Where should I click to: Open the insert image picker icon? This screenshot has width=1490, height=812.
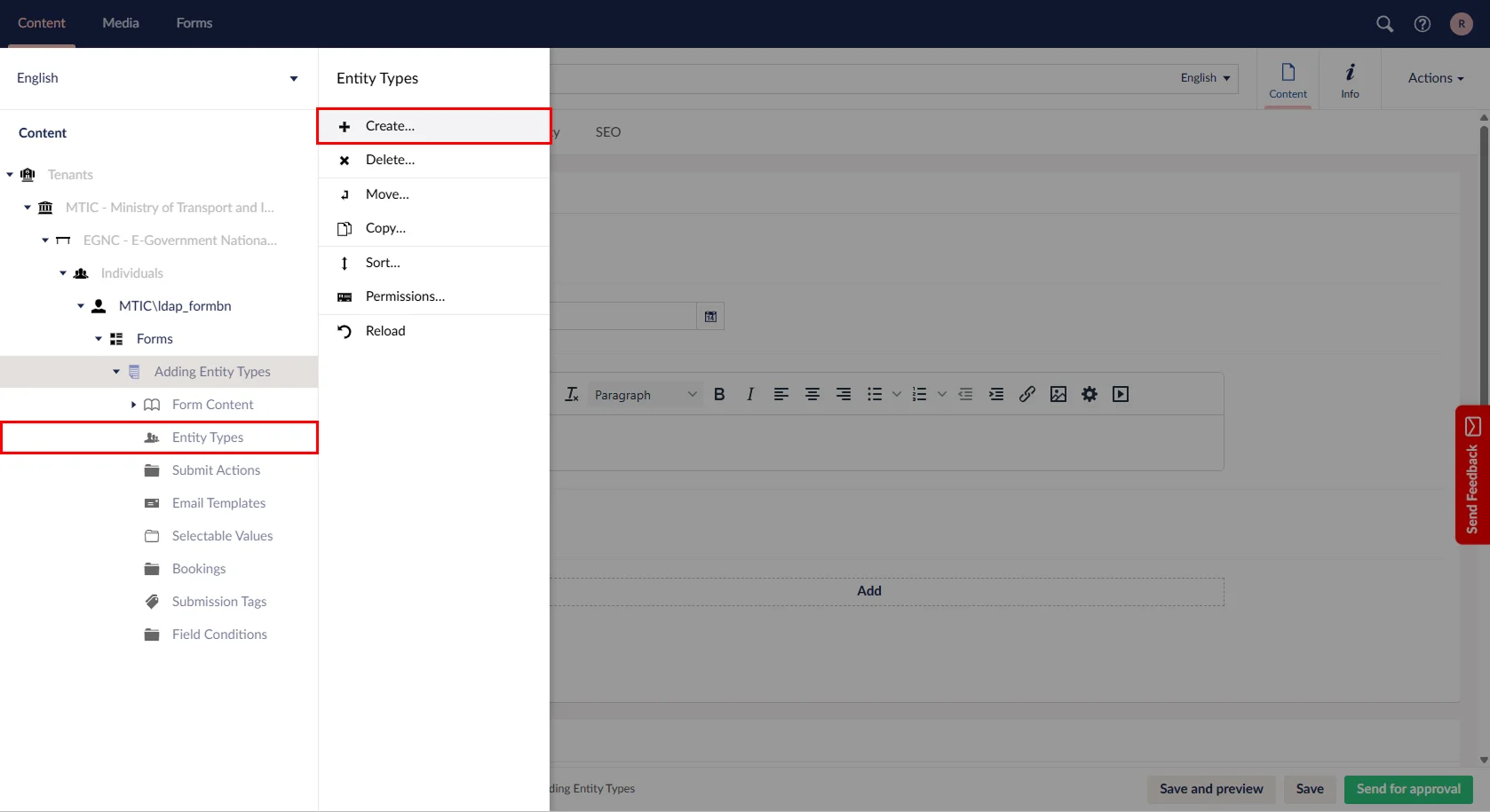point(1058,395)
